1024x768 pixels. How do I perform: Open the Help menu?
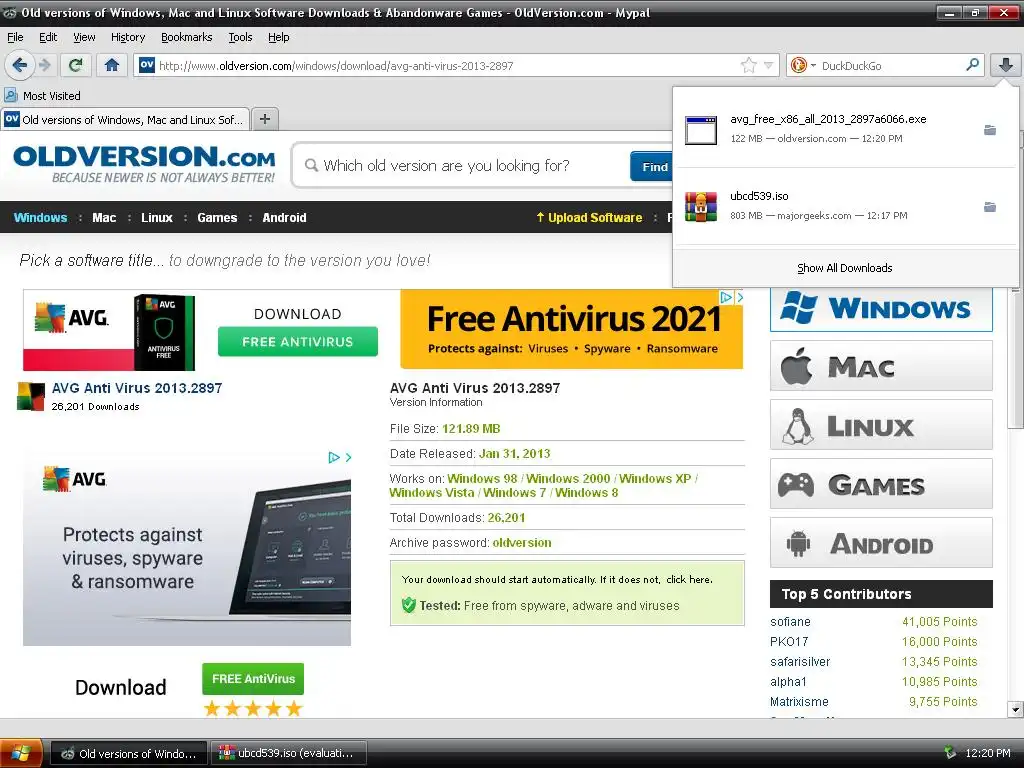[279, 37]
